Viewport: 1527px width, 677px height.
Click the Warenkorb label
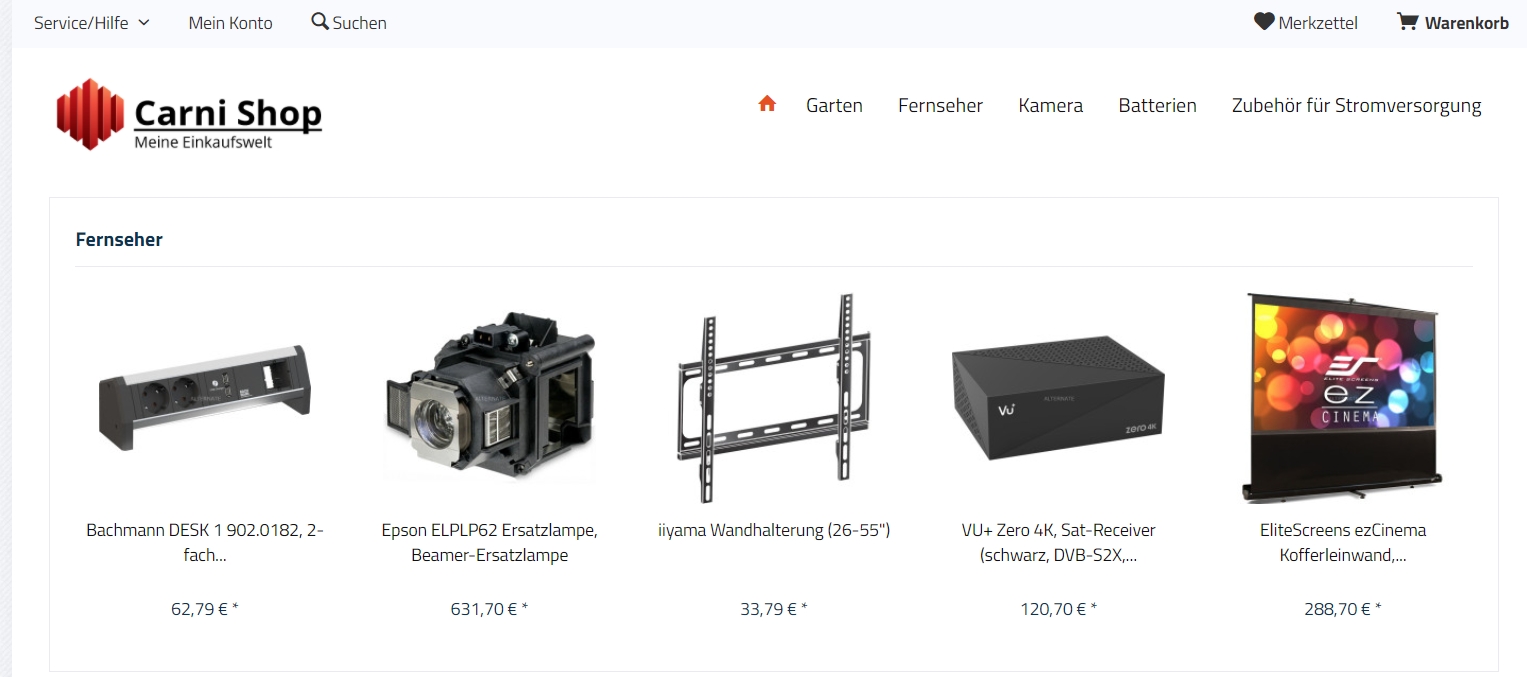(x=1467, y=23)
